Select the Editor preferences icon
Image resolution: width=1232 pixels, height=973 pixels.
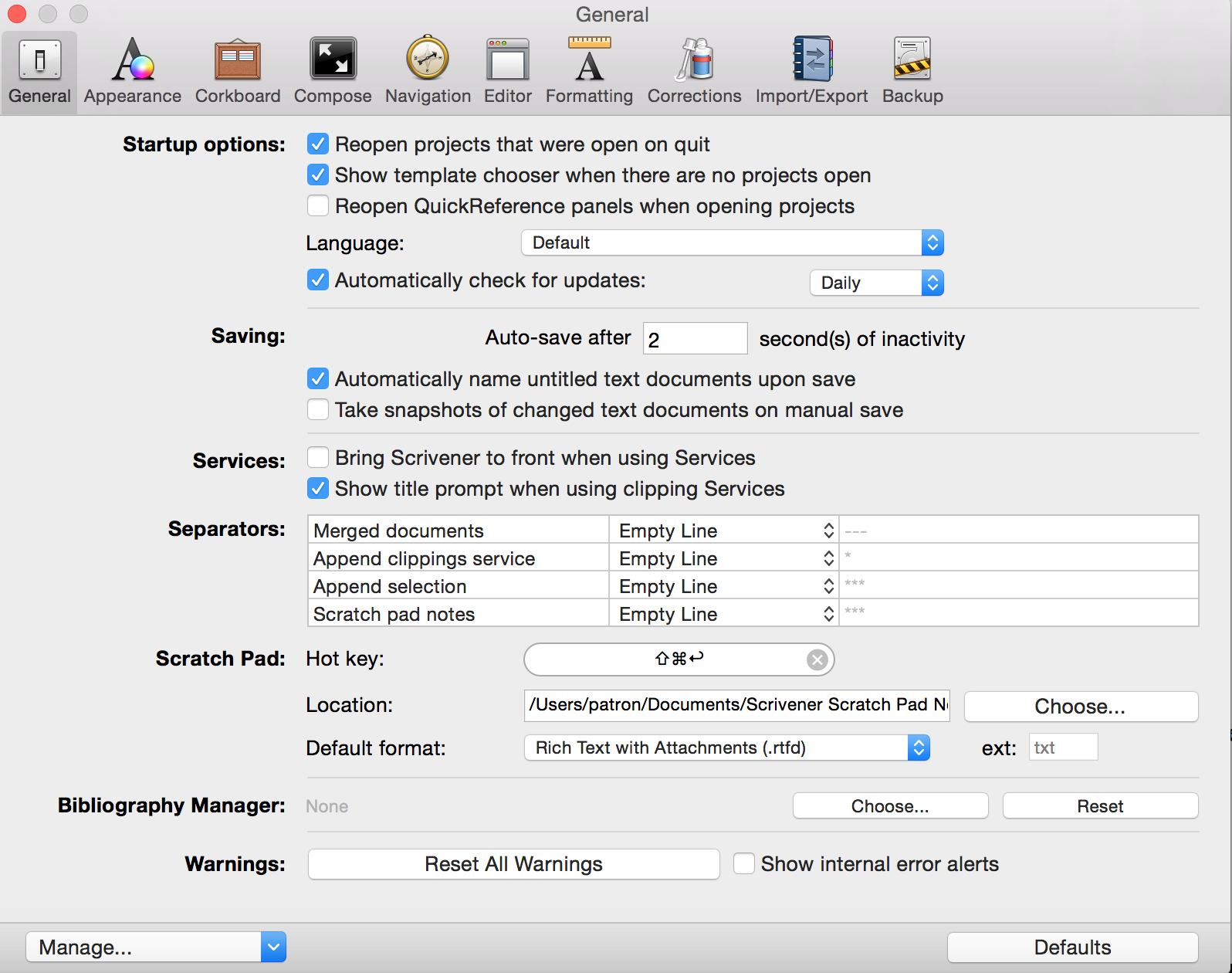pyautogui.click(x=507, y=71)
